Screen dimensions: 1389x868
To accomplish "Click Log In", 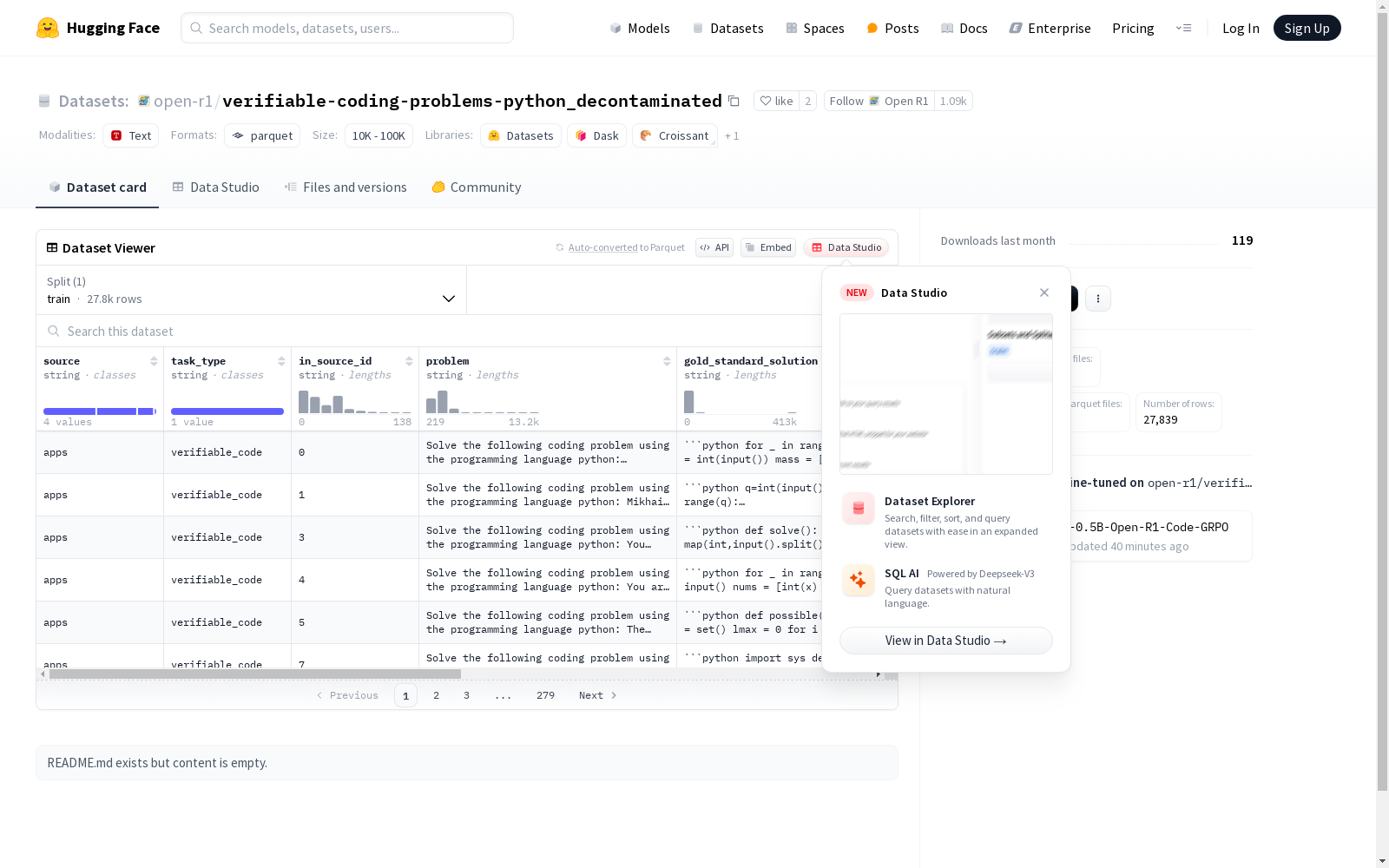I will coord(1241,28).
